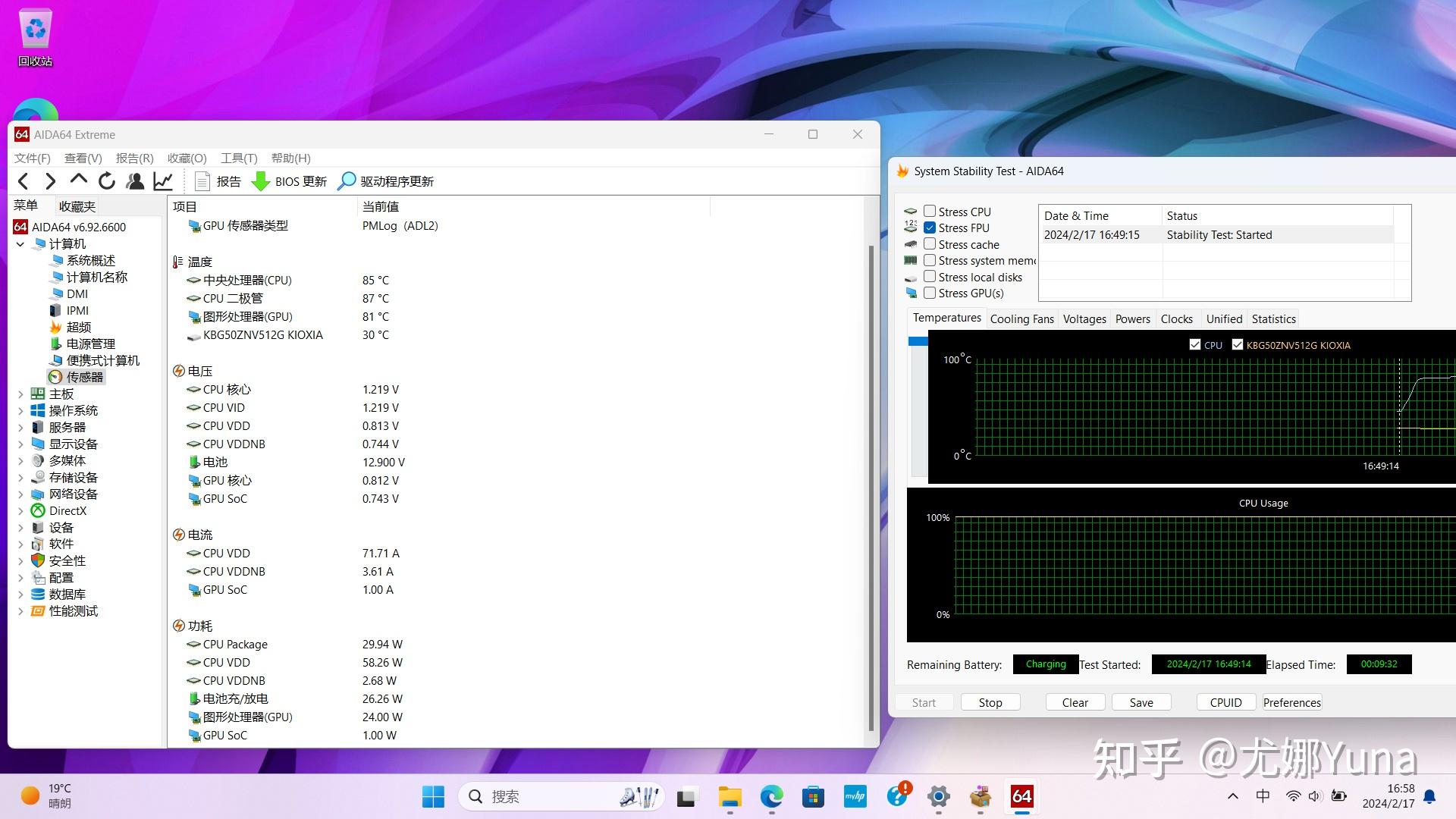1456x819 pixels.
Task: Click the refresh icon in AIDA64 toolbar
Action: click(107, 181)
